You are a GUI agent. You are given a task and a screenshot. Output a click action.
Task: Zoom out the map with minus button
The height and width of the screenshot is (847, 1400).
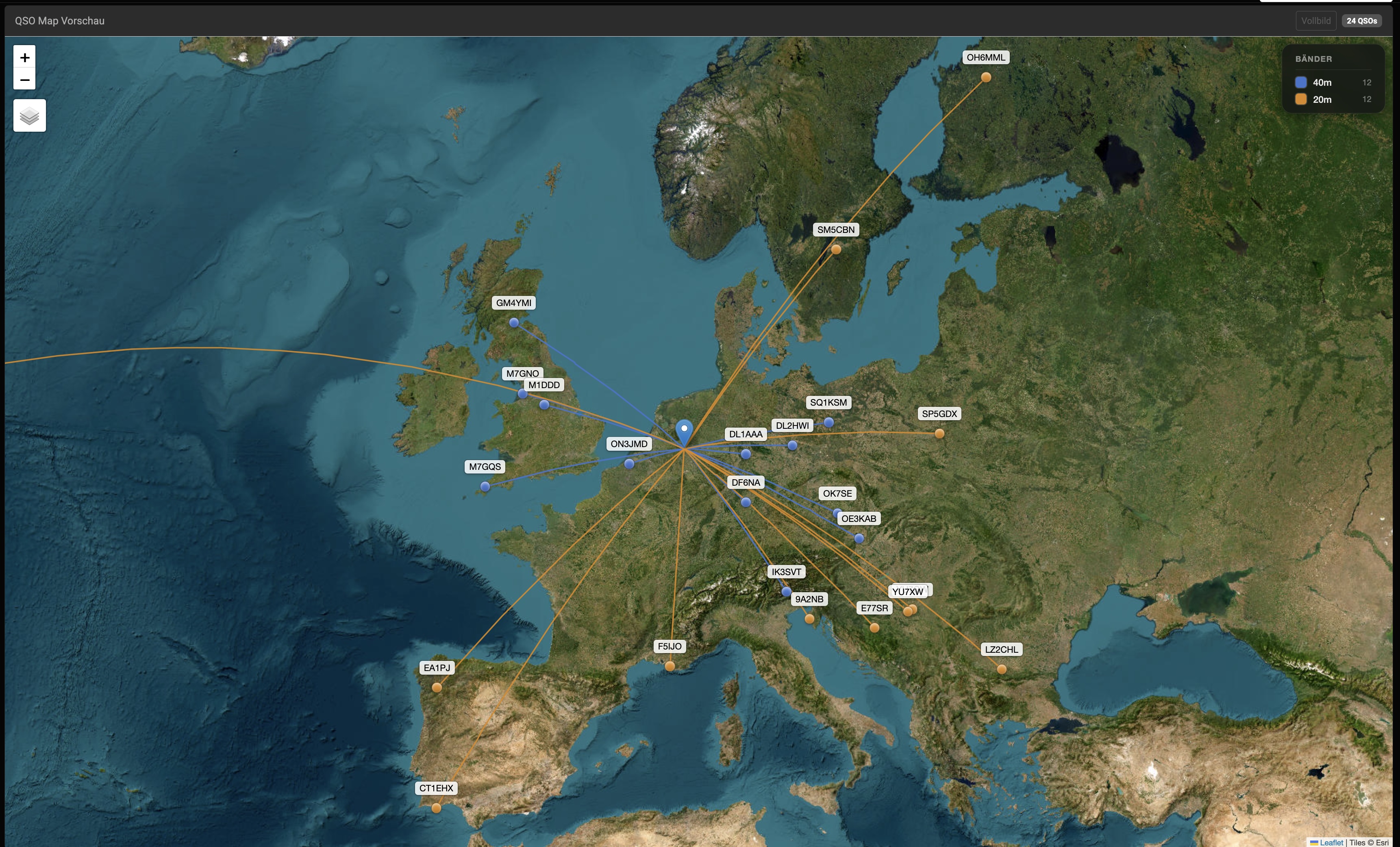[24, 79]
